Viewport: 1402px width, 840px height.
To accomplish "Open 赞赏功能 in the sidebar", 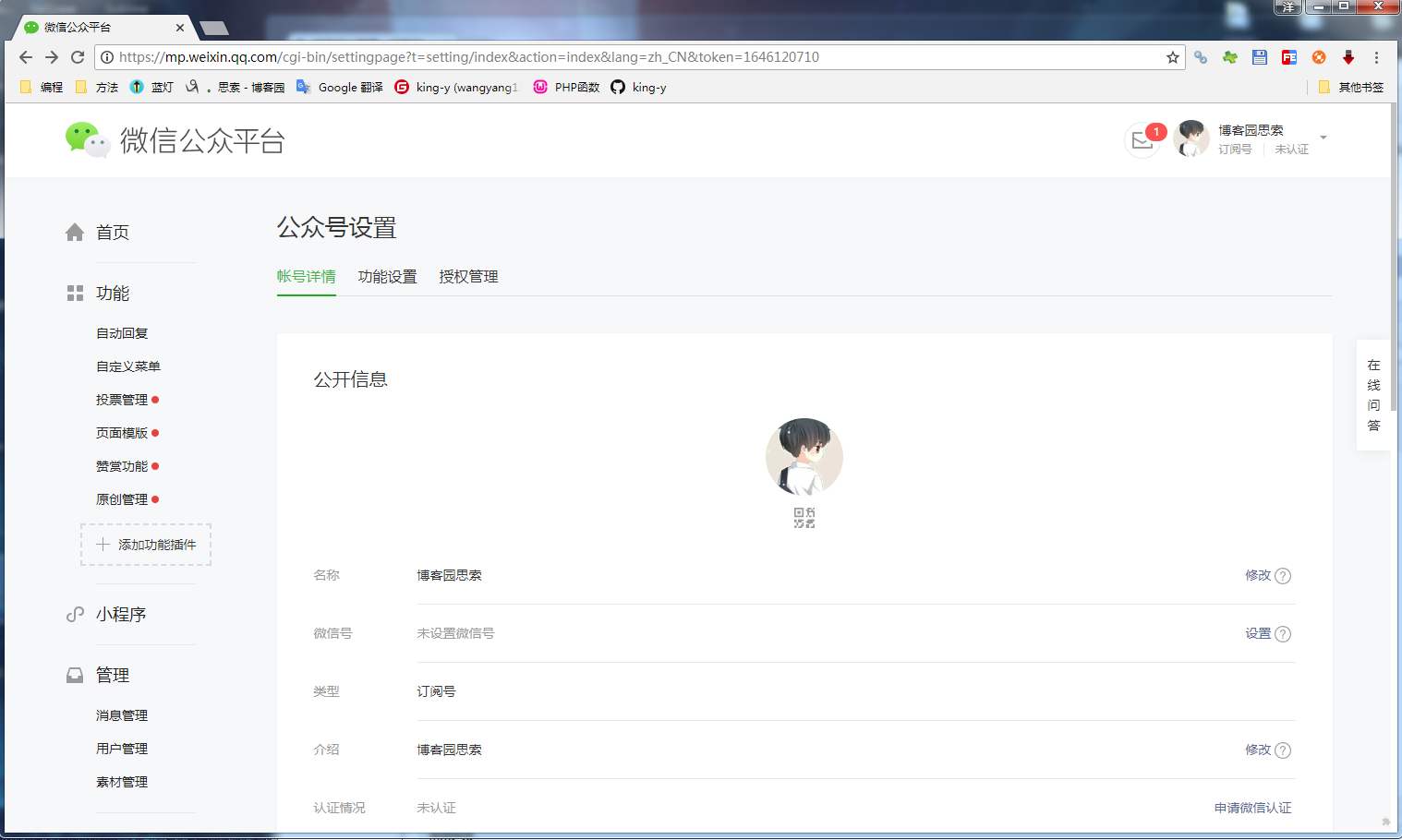I will pos(122,466).
